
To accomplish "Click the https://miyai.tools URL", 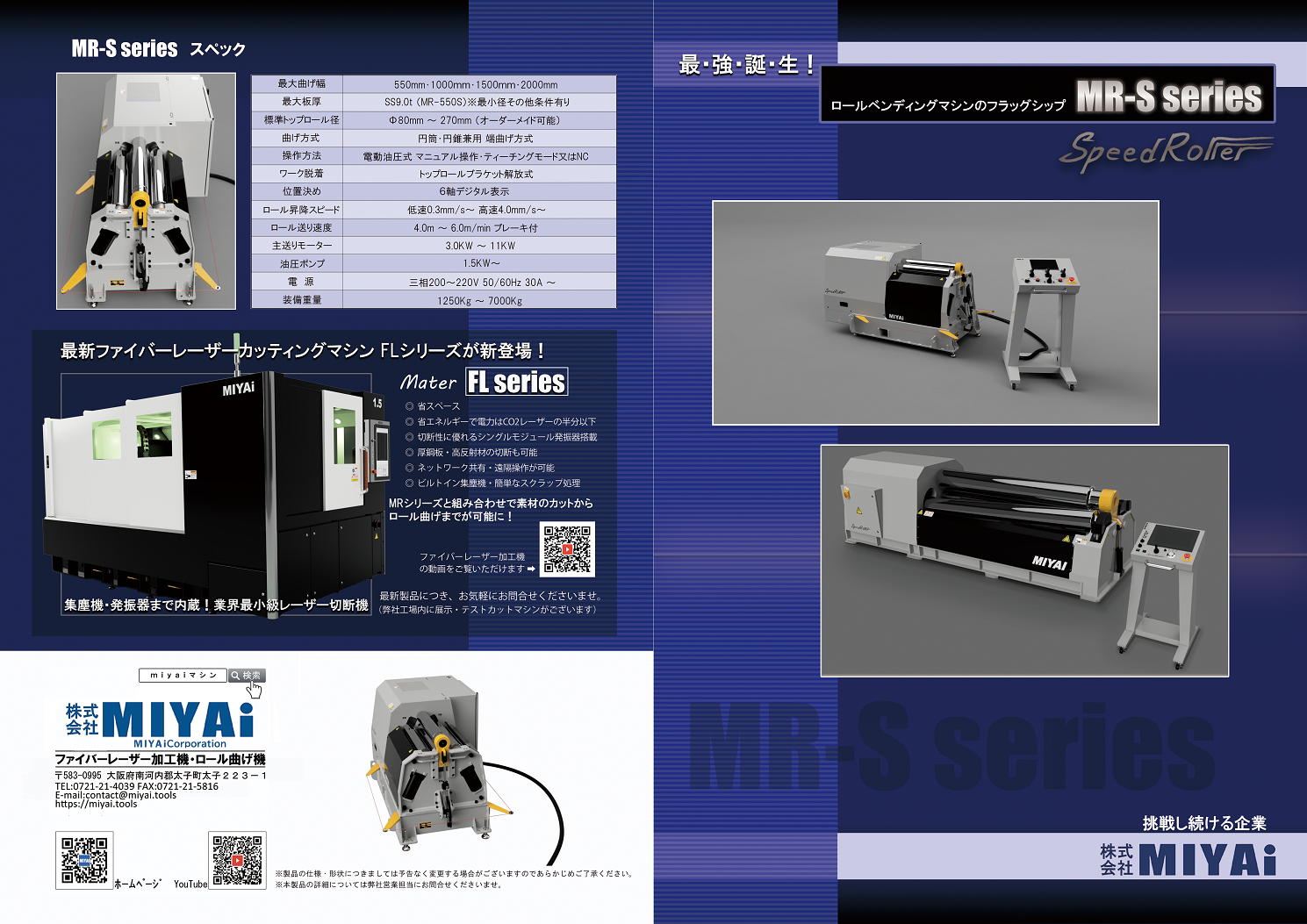I will pyautogui.click(x=96, y=804).
